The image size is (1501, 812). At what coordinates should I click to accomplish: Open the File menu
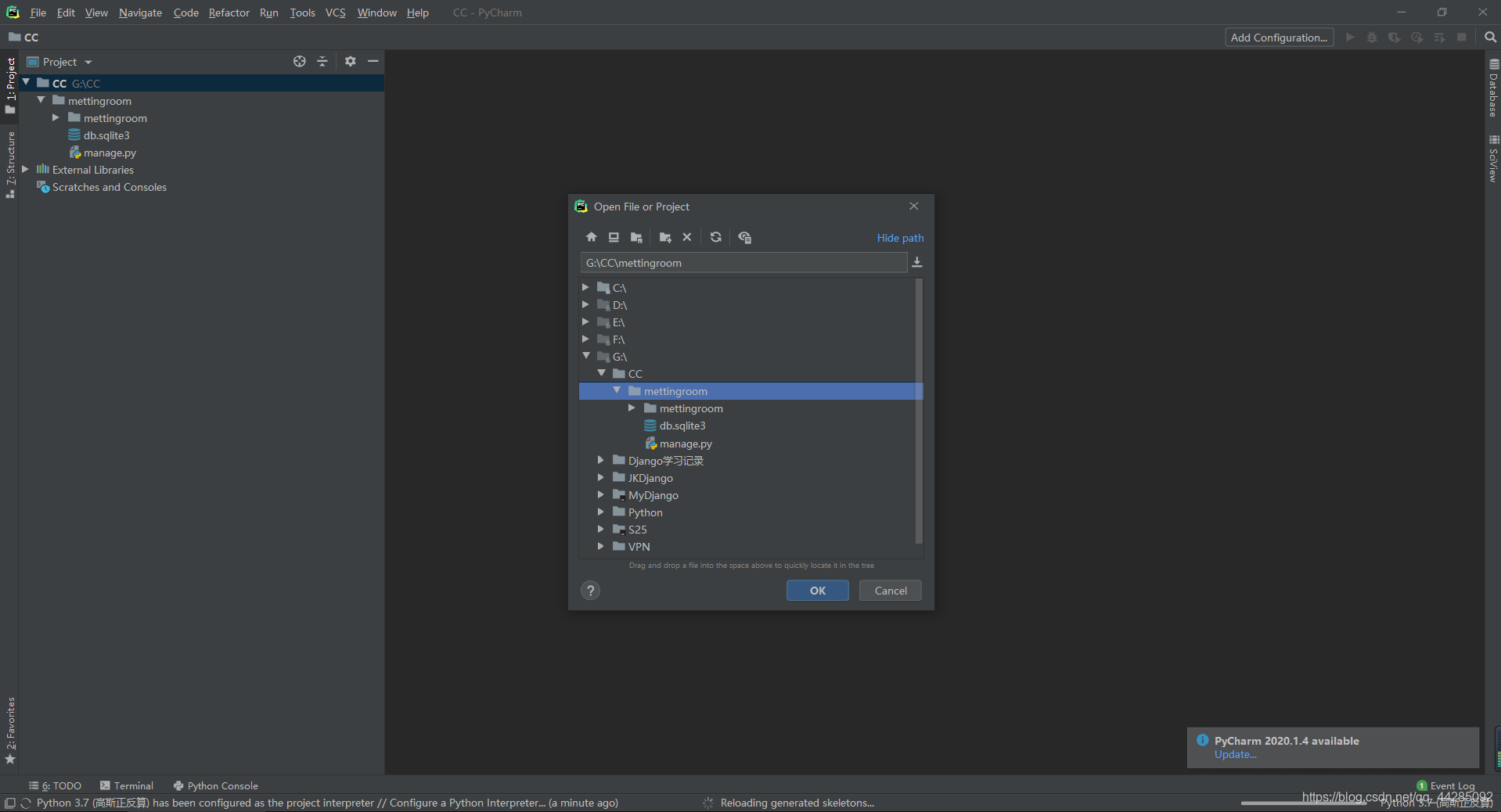coord(38,13)
